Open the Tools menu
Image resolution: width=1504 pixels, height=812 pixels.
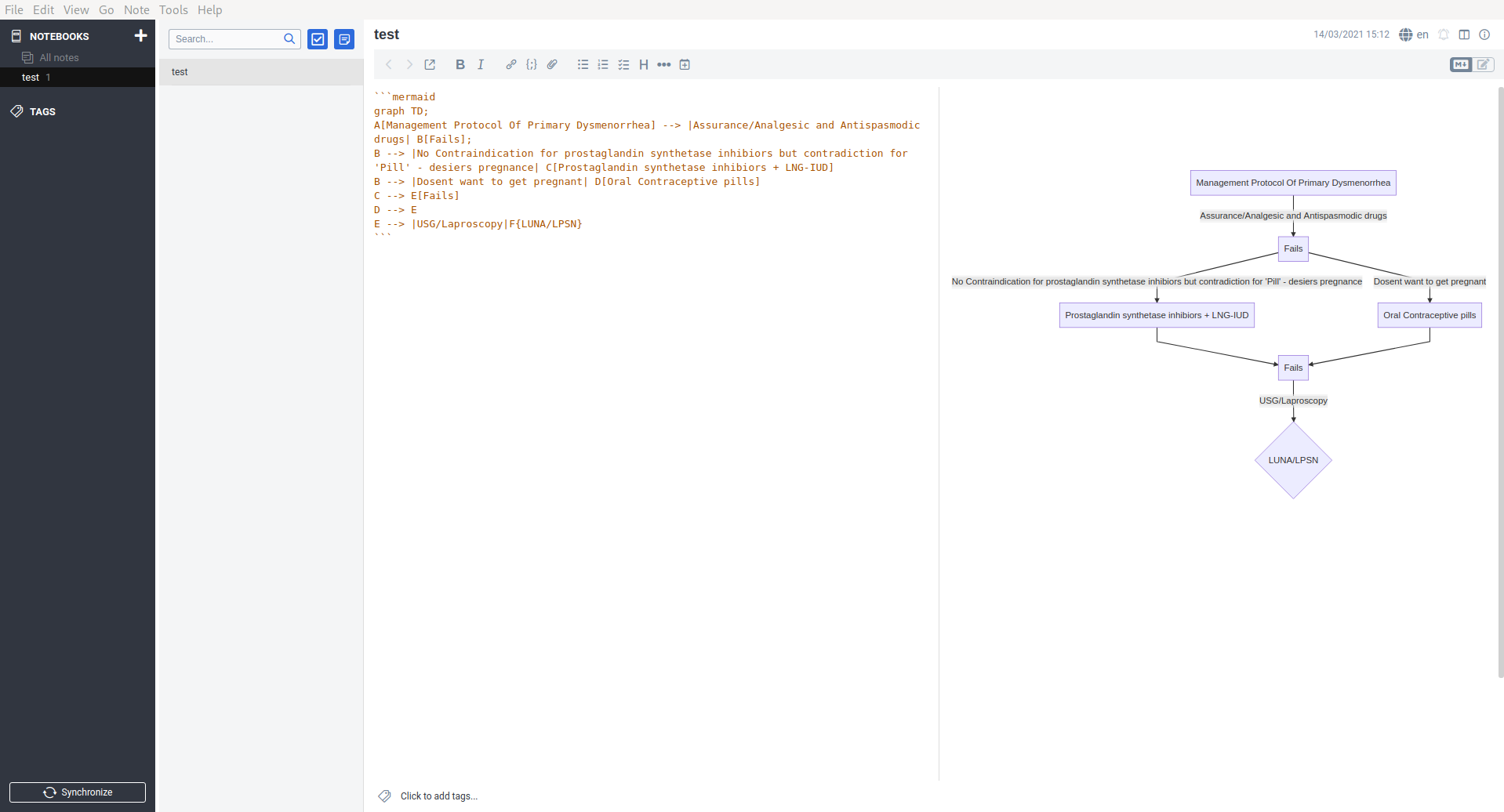173,9
